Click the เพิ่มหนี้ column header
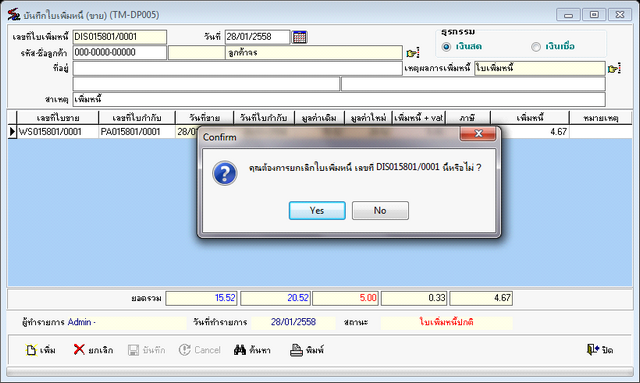The width and height of the screenshot is (640, 383). [530, 118]
